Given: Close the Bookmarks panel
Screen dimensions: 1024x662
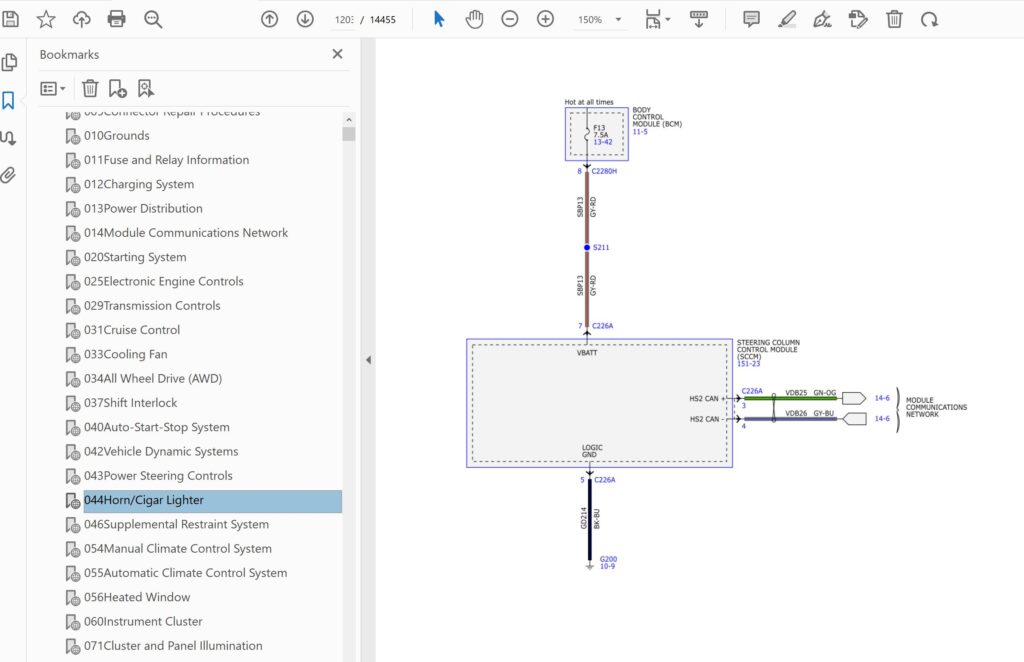Looking at the screenshot, I should [337, 54].
